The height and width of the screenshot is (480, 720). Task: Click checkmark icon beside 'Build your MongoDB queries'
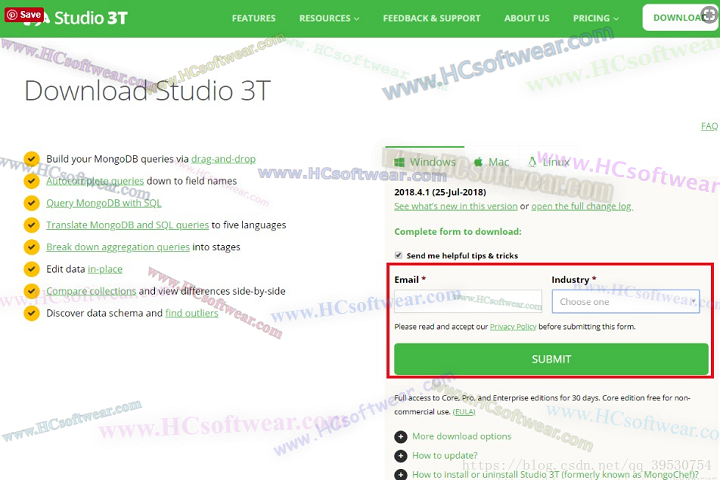(32, 159)
